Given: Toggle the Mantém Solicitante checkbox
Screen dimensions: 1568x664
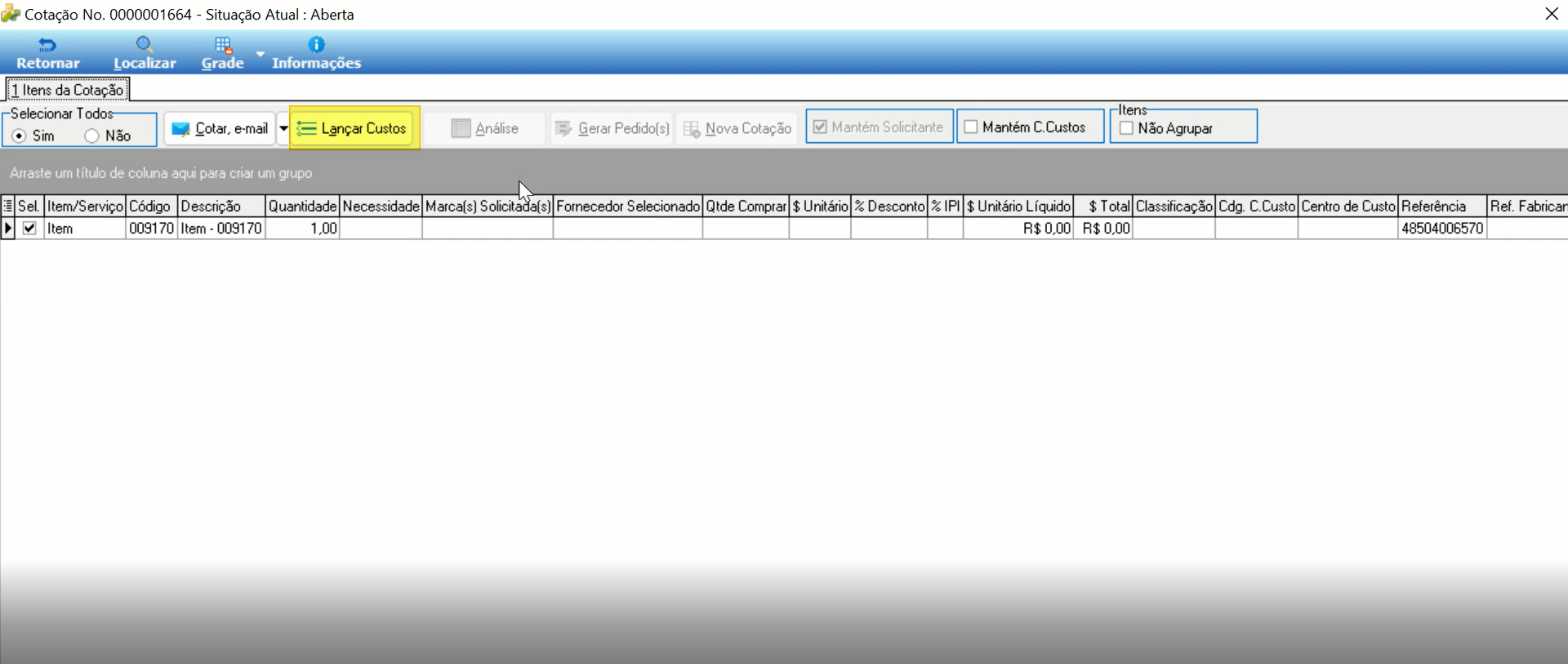Looking at the screenshot, I should click(820, 127).
